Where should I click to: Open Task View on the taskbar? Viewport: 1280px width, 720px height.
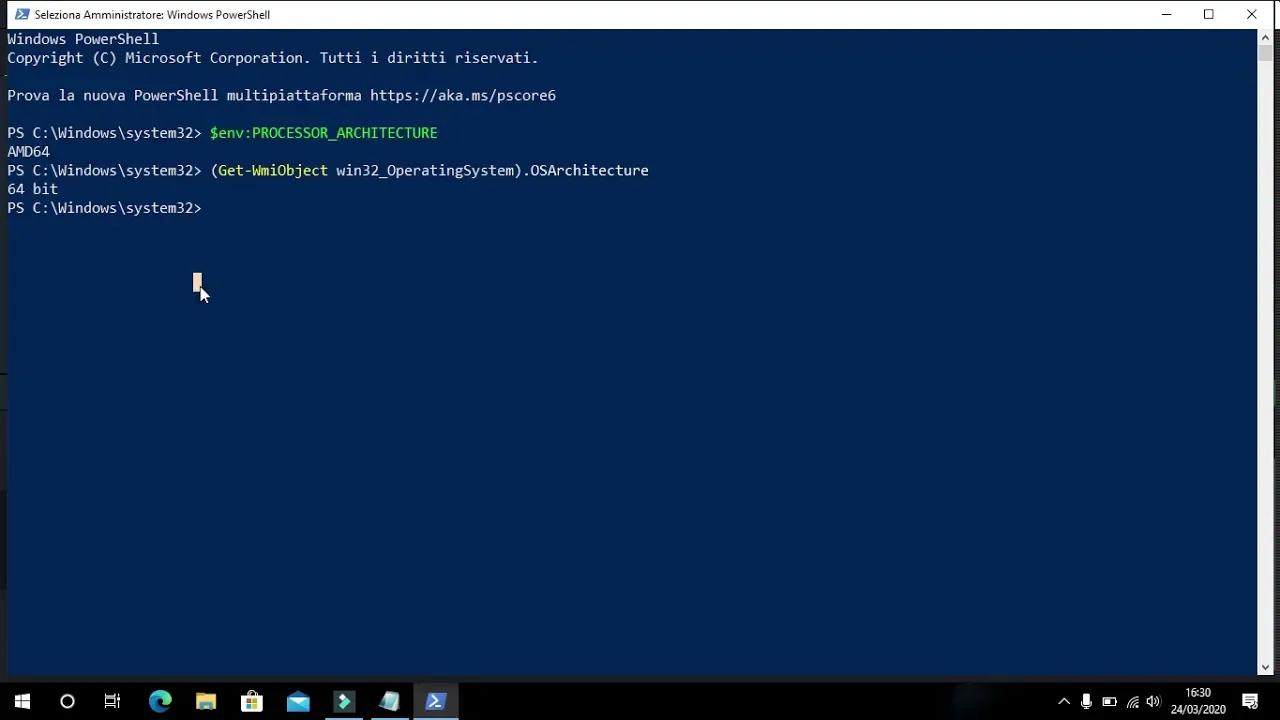coord(112,700)
